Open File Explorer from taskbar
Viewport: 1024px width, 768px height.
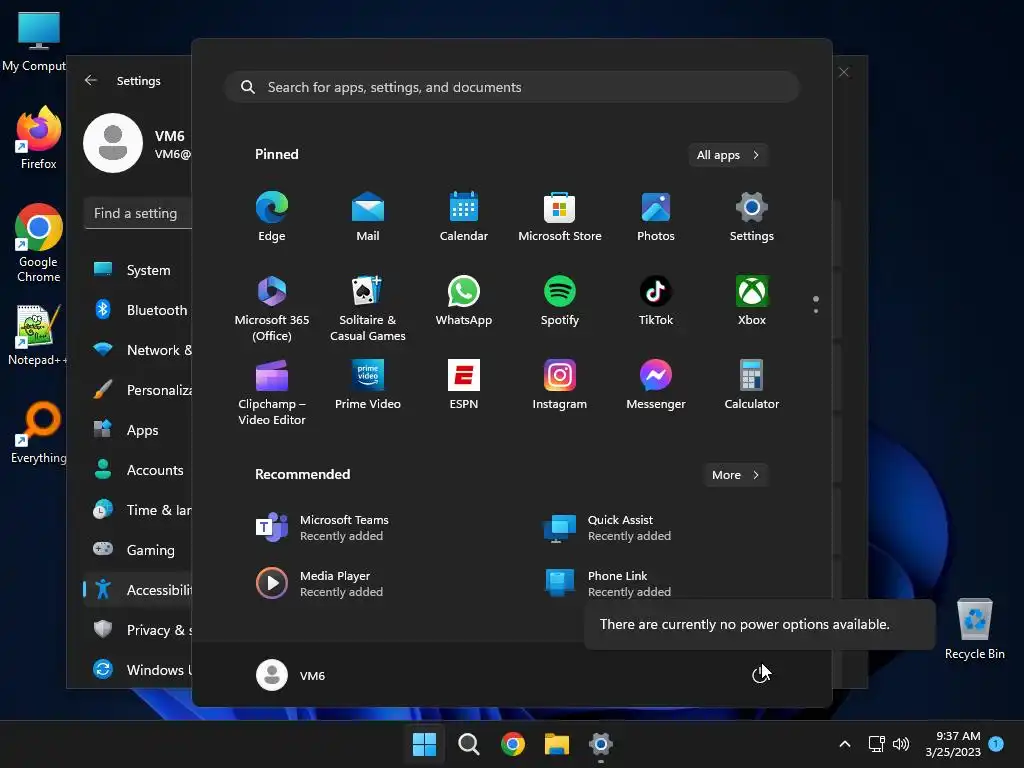(x=556, y=744)
